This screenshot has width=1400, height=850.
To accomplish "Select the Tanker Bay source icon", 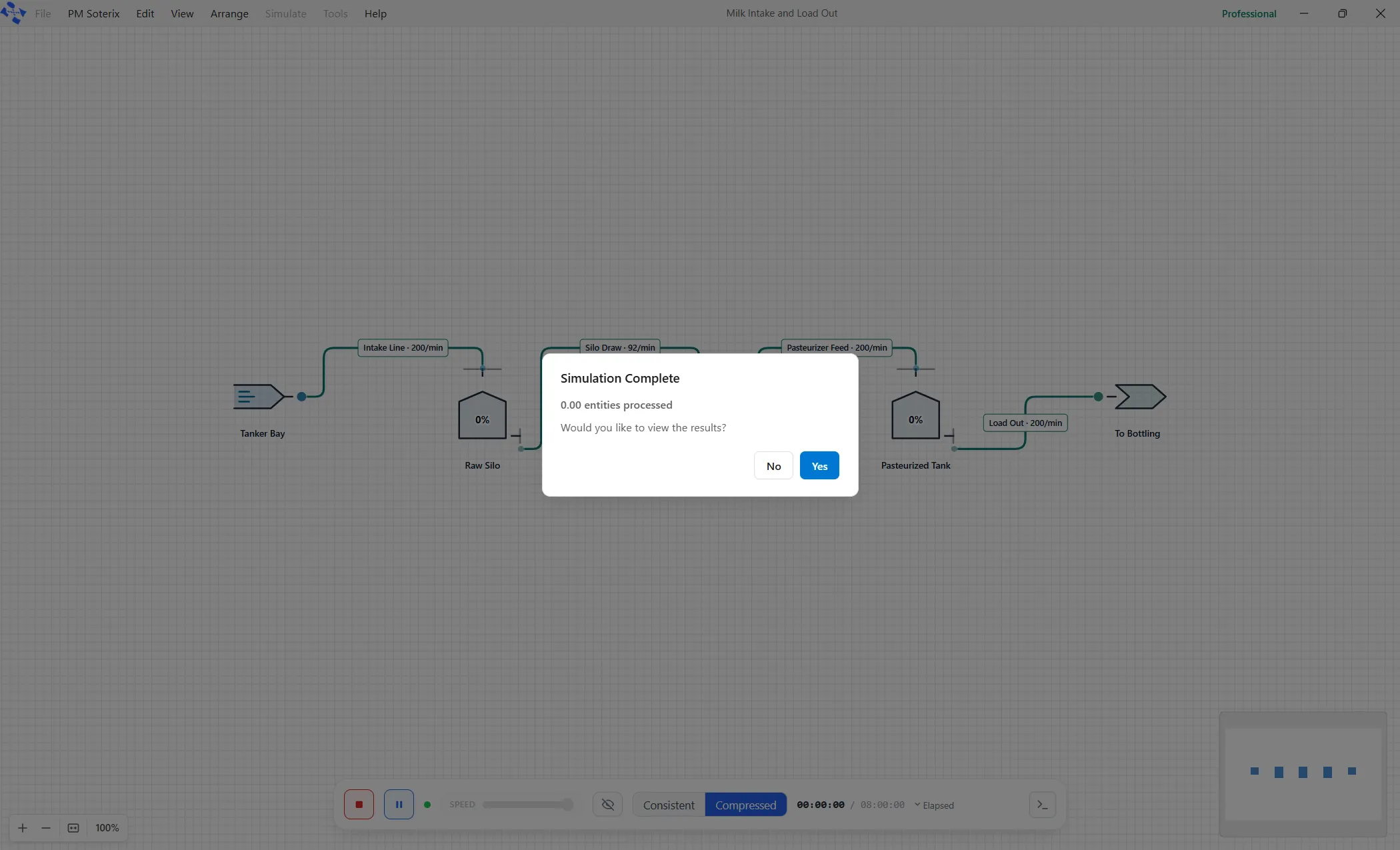I will click(x=259, y=397).
